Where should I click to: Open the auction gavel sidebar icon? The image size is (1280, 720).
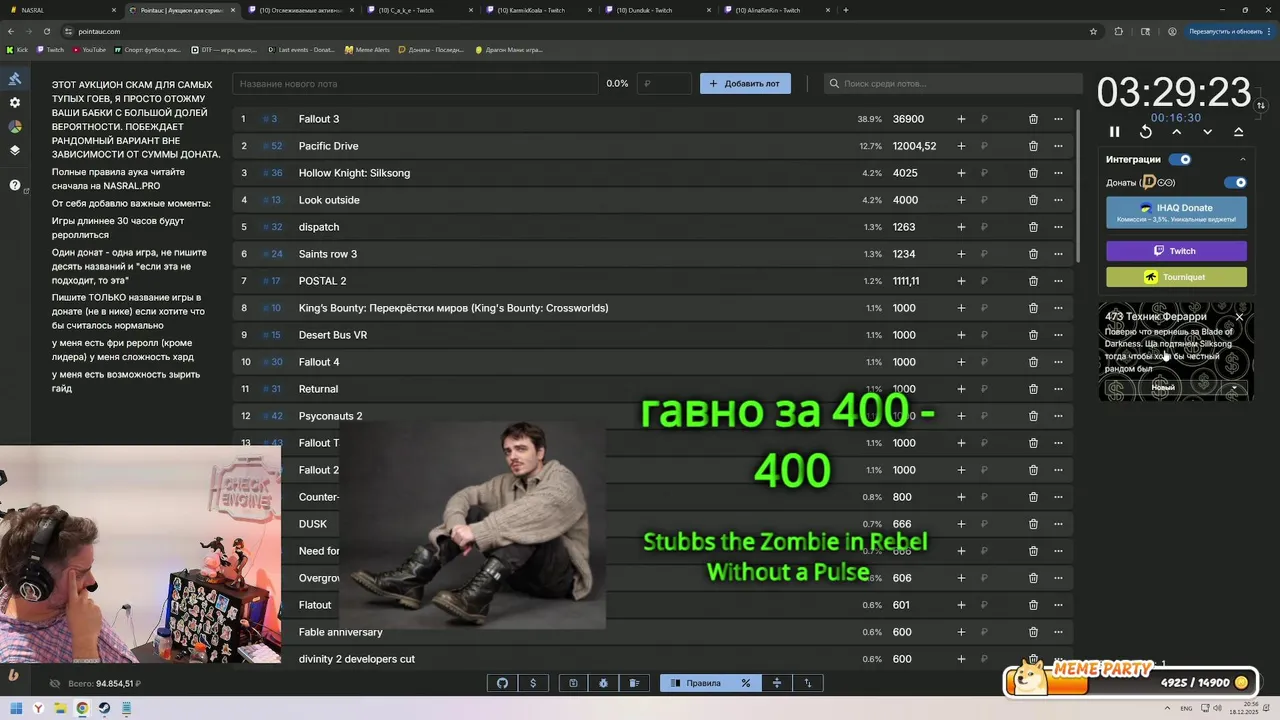pyautogui.click(x=15, y=79)
